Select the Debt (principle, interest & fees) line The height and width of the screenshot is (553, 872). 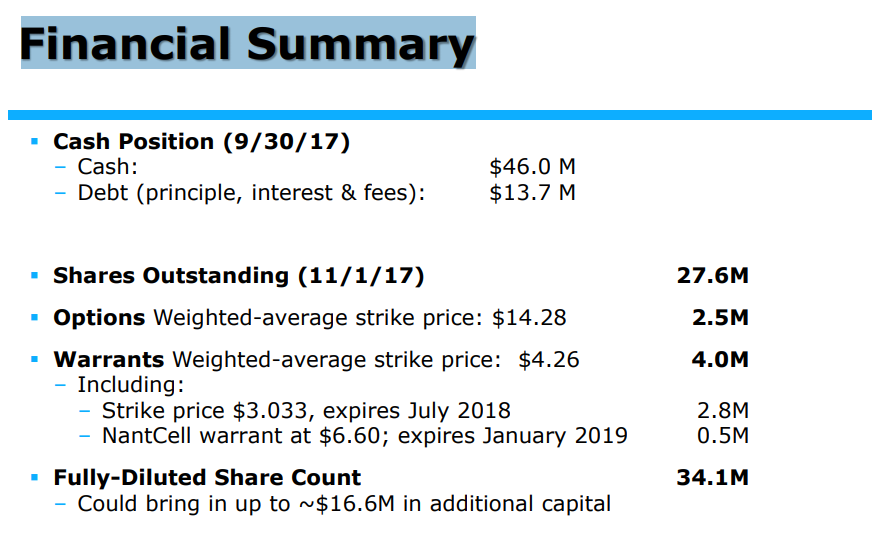click(251, 192)
